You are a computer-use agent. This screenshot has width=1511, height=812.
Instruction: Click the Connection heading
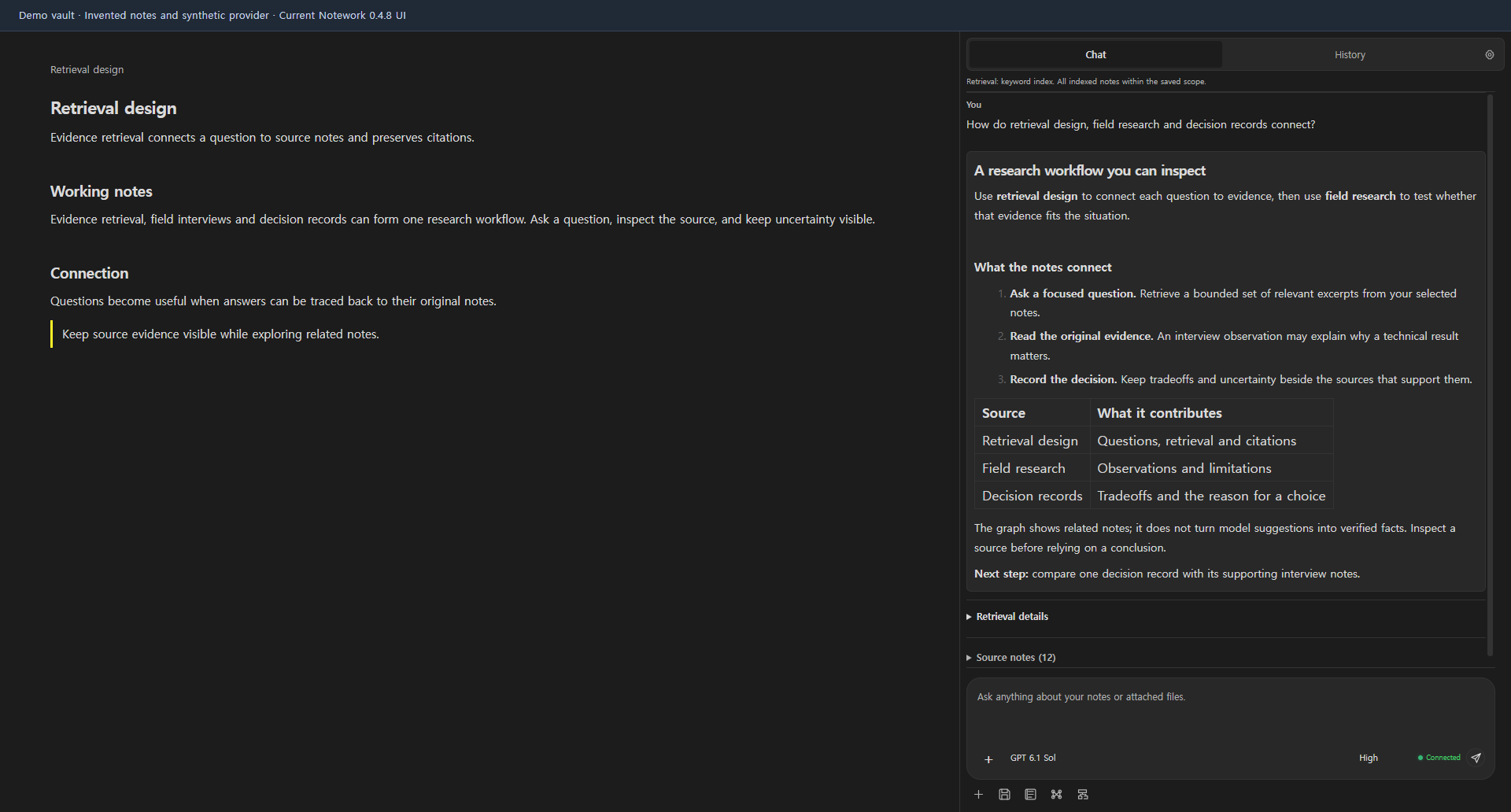[x=89, y=273]
